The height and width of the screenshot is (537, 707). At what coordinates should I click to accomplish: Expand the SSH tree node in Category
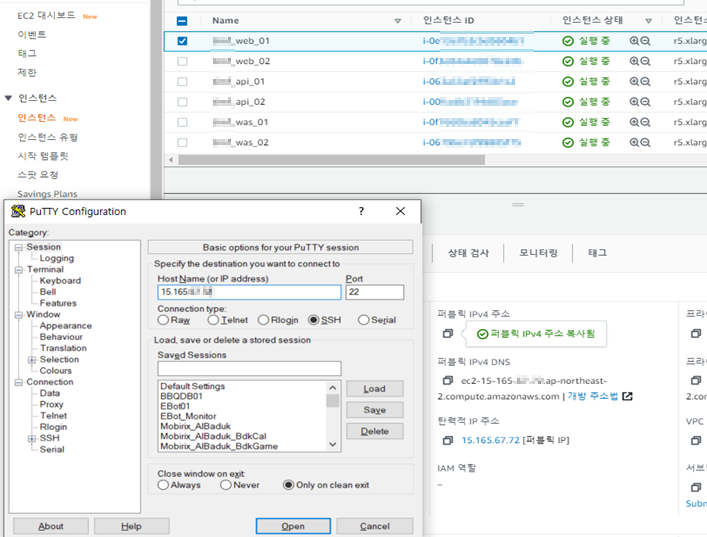[31, 438]
